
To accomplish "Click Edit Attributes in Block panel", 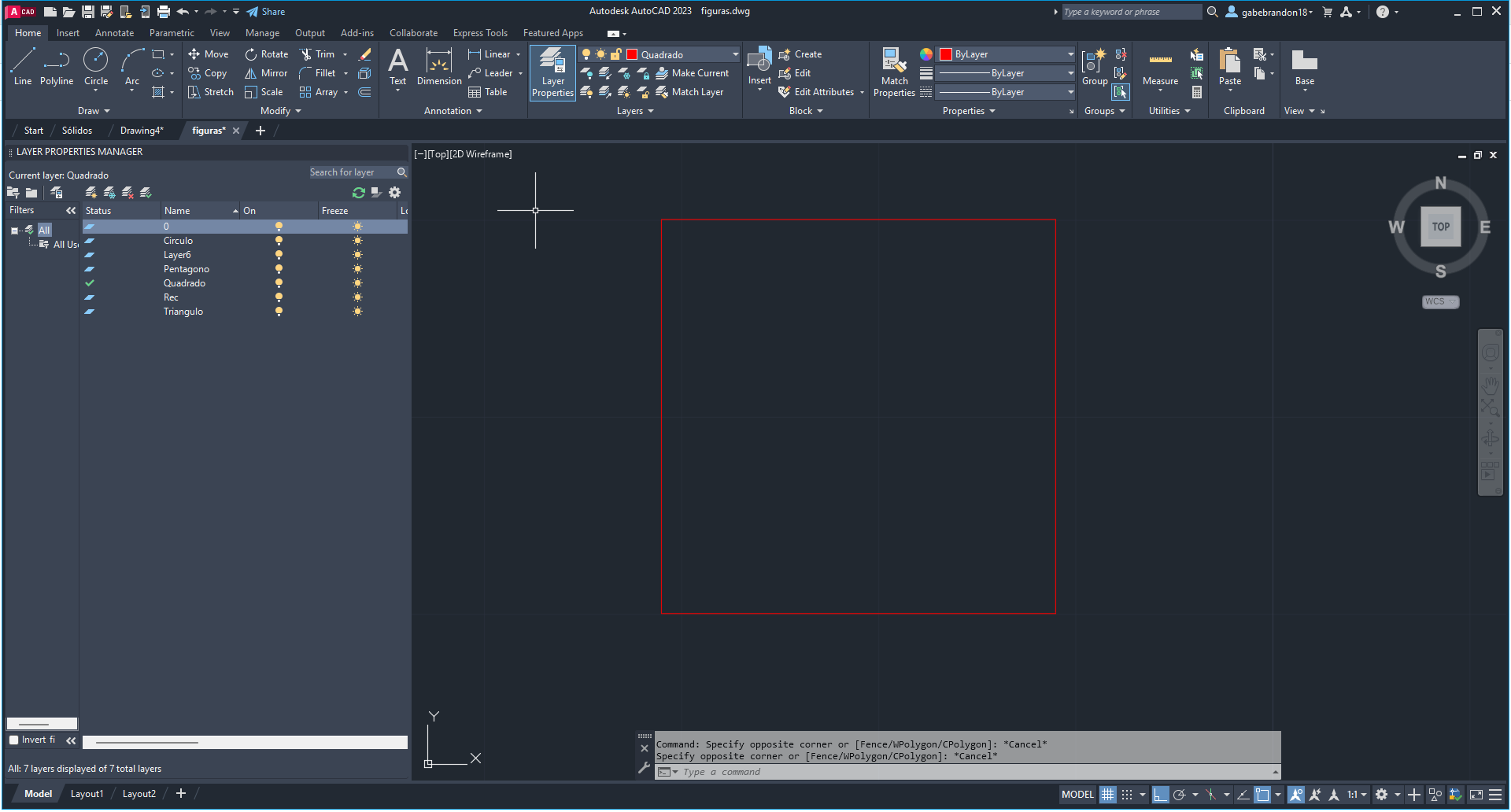I will click(816, 92).
